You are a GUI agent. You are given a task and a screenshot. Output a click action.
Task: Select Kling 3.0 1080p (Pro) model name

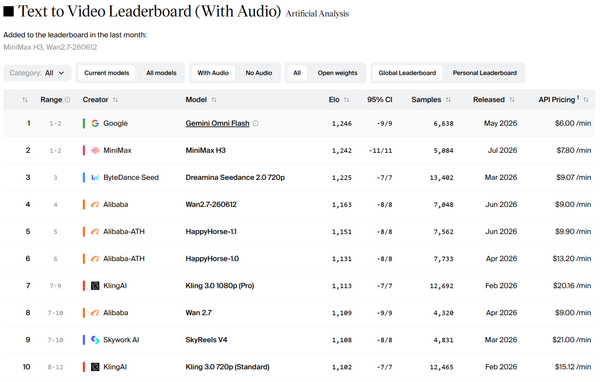220,286
